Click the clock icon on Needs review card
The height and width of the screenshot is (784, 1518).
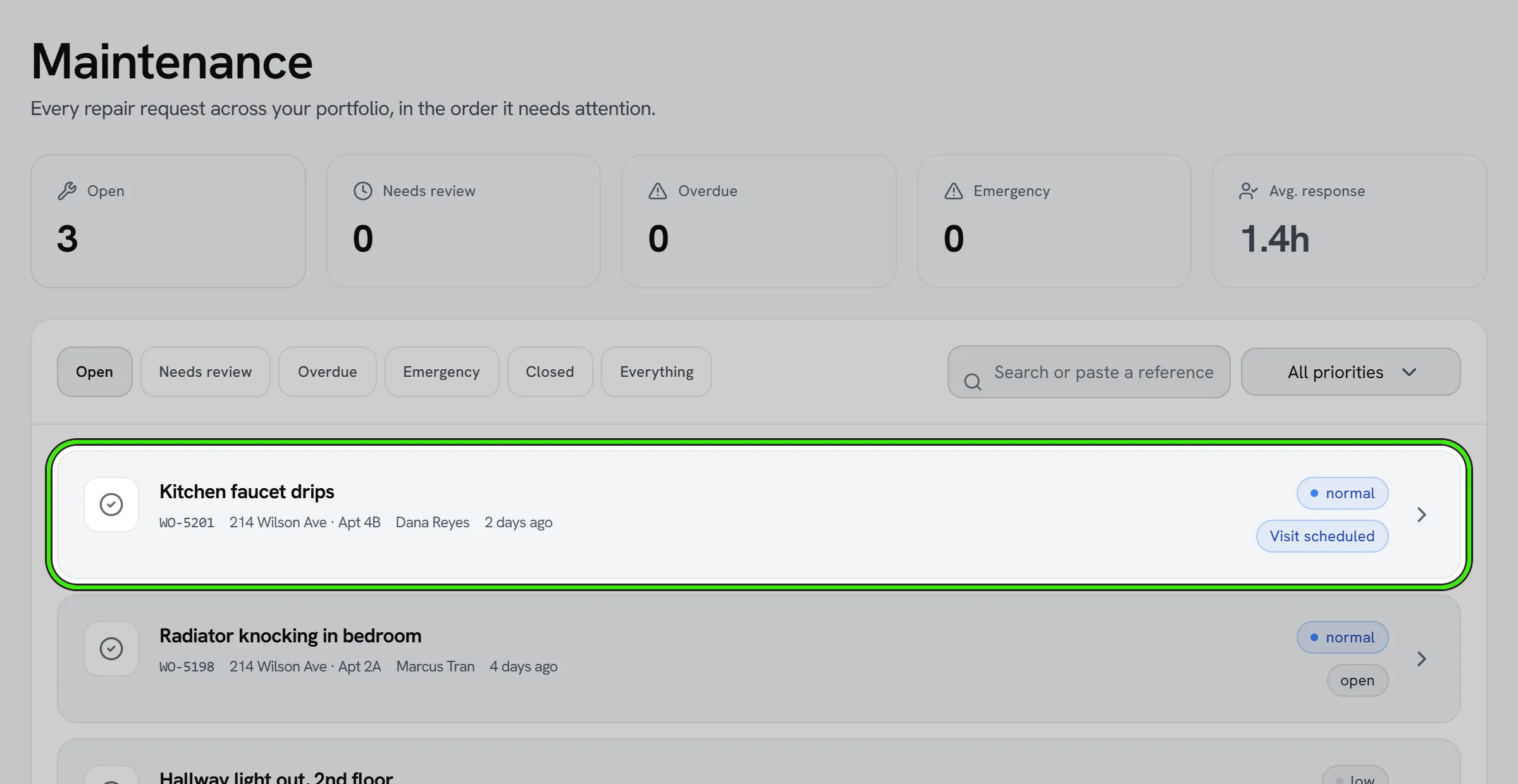click(362, 191)
